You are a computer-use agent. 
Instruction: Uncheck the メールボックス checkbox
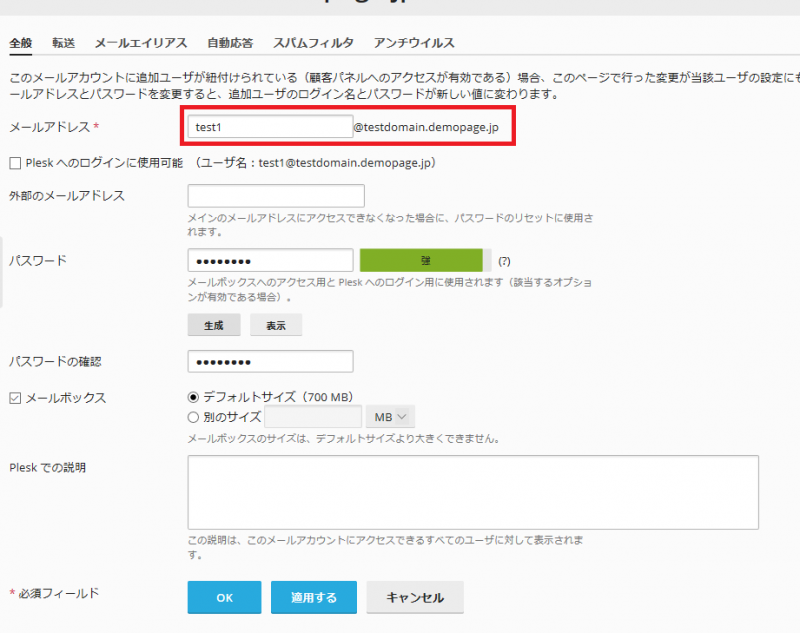point(15,398)
